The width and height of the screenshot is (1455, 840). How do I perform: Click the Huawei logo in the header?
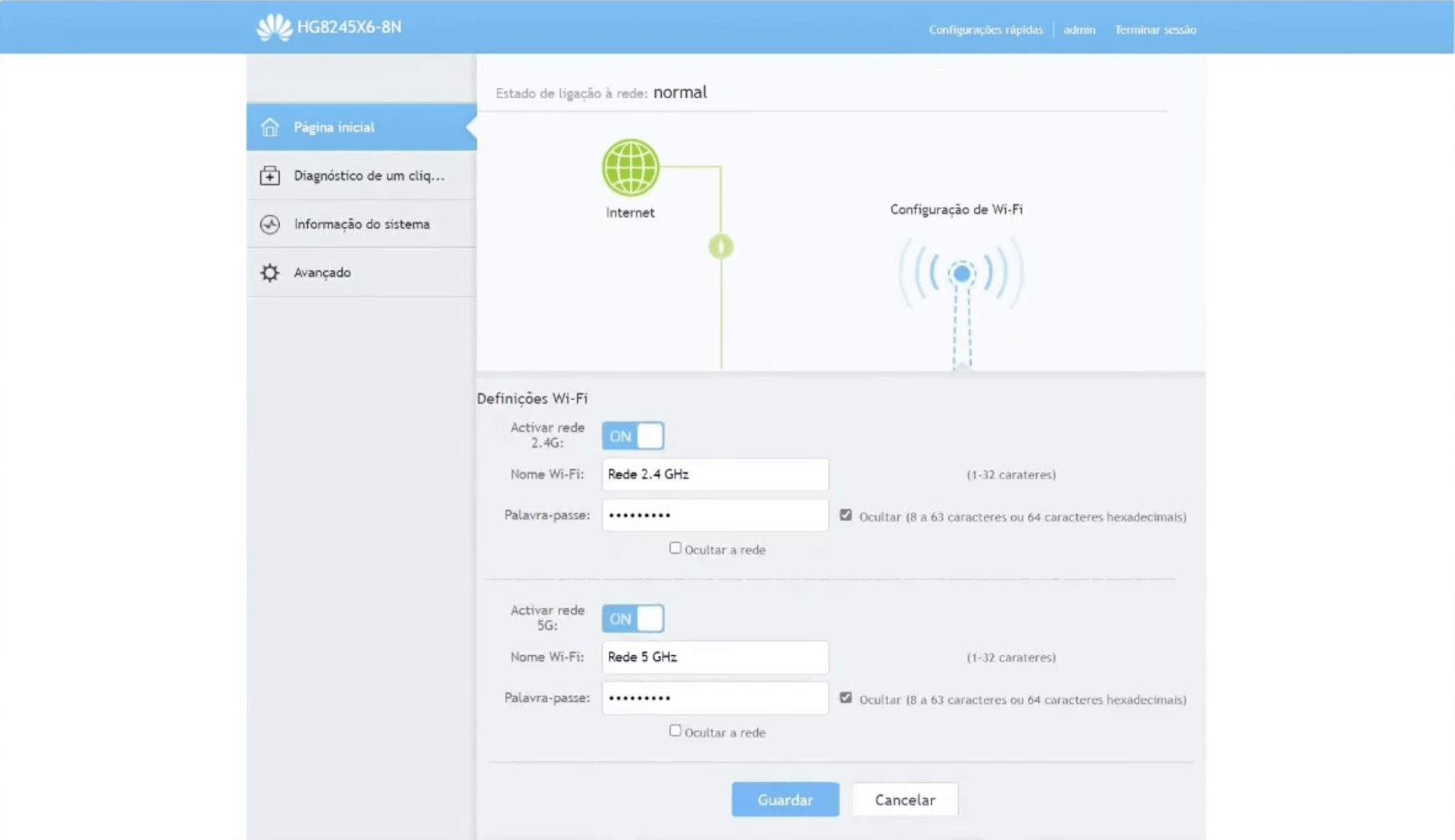coord(274,28)
